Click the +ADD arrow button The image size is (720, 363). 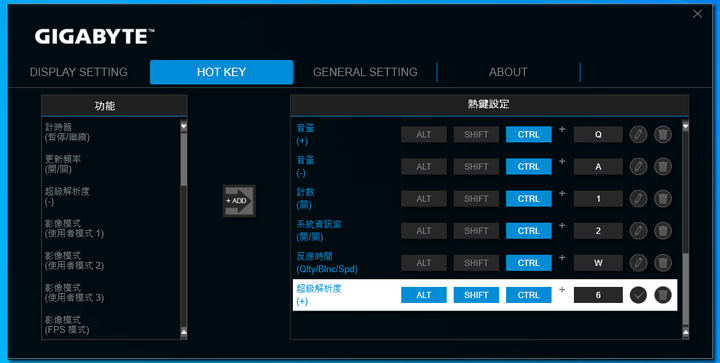(239, 201)
